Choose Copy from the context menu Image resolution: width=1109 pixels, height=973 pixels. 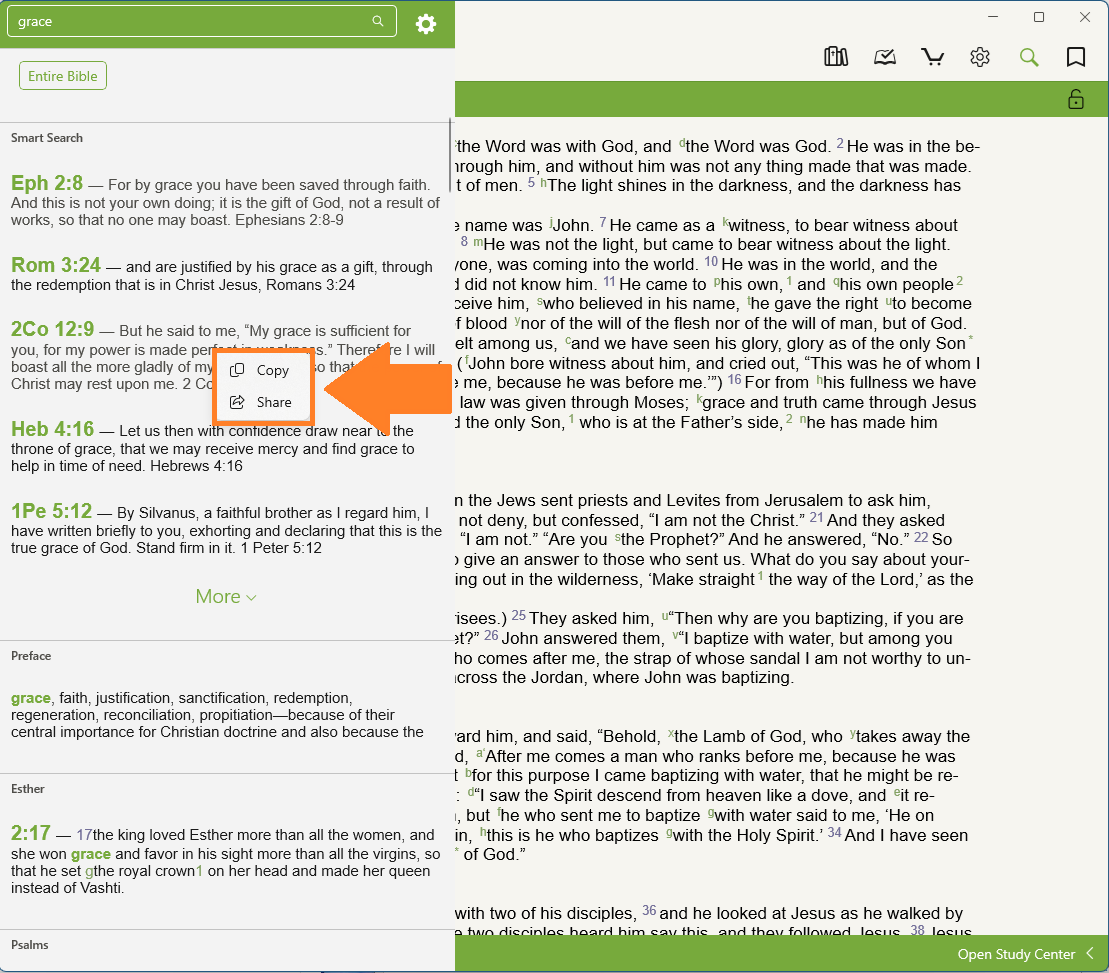(x=272, y=370)
